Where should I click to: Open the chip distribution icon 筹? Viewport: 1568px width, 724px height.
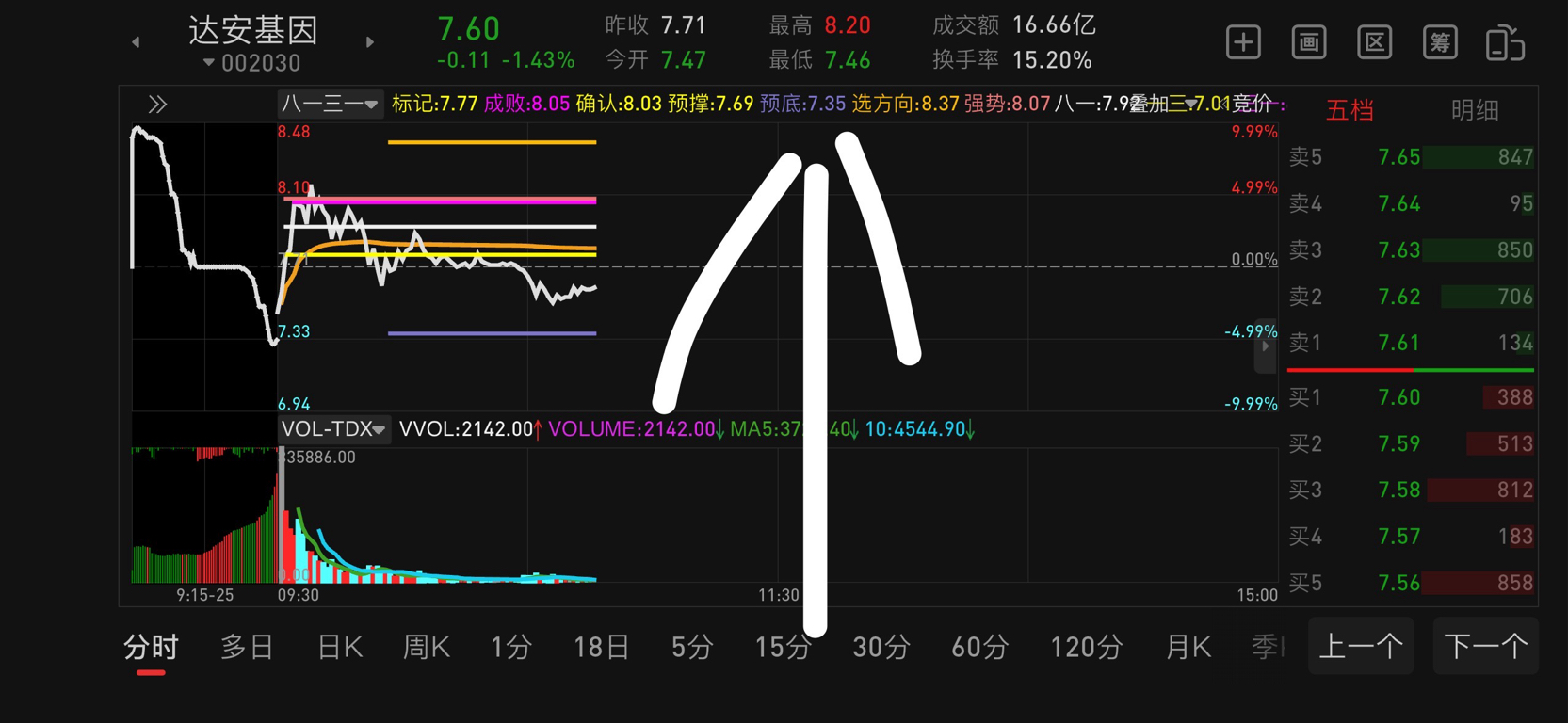tap(1440, 42)
